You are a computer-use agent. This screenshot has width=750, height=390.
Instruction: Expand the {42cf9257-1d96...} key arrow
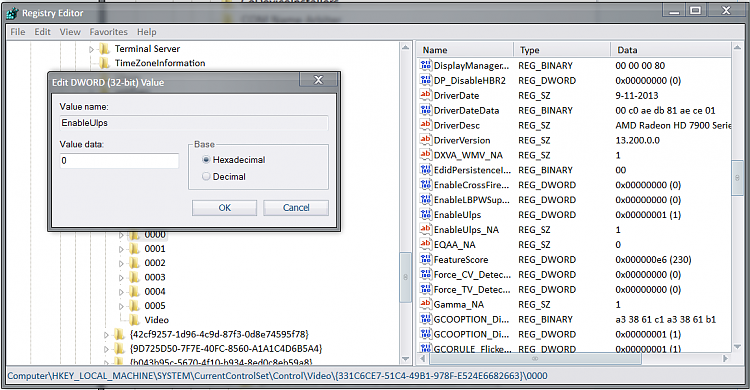pyautogui.click(x=106, y=334)
